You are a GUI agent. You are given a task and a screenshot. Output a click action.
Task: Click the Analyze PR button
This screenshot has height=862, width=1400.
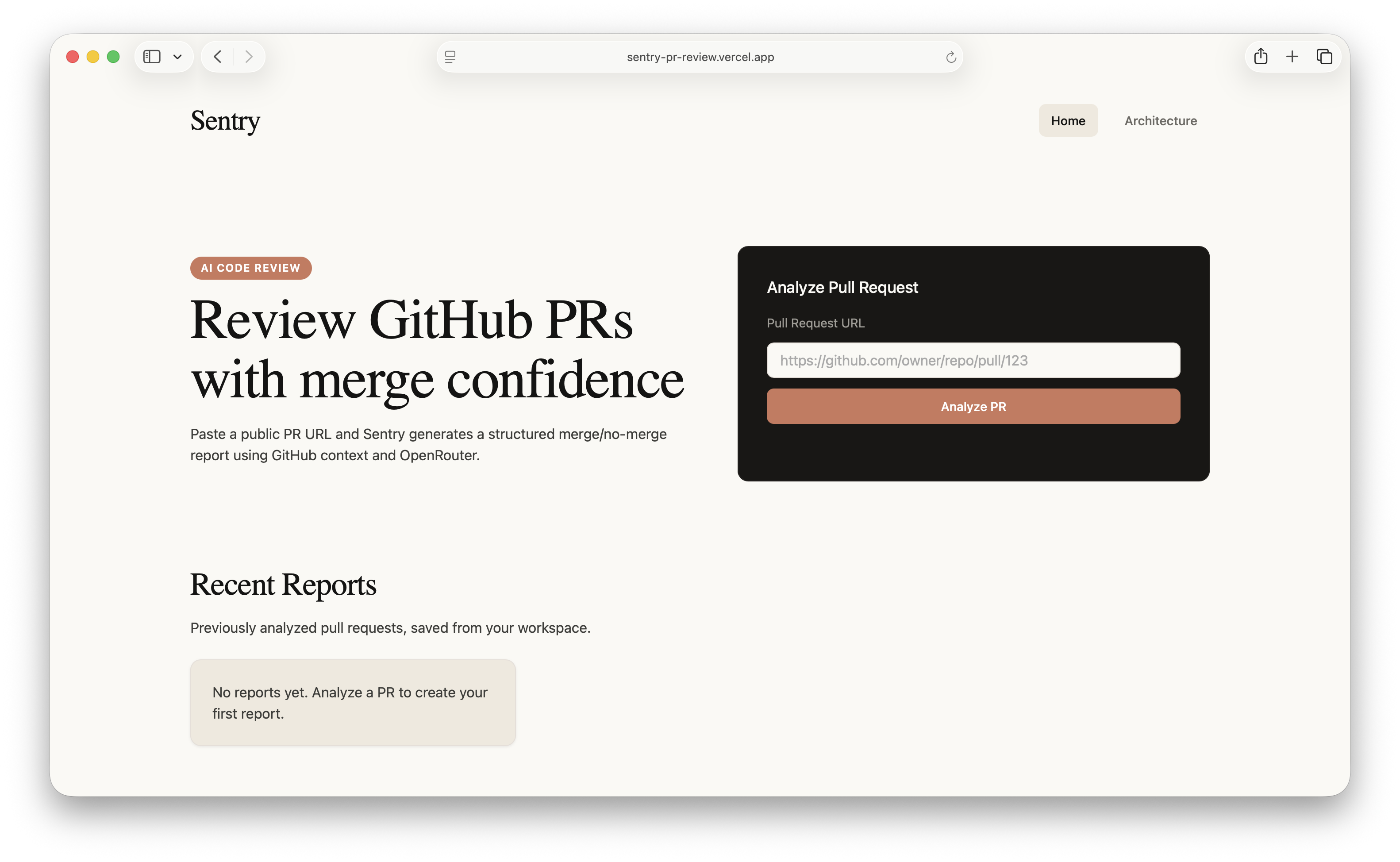click(x=973, y=407)
